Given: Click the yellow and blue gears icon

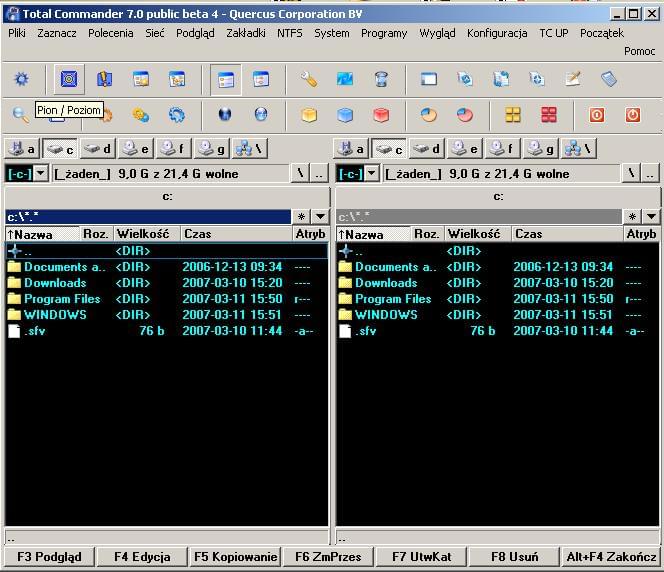Looking at the screenshot, I should click(141, 115).
